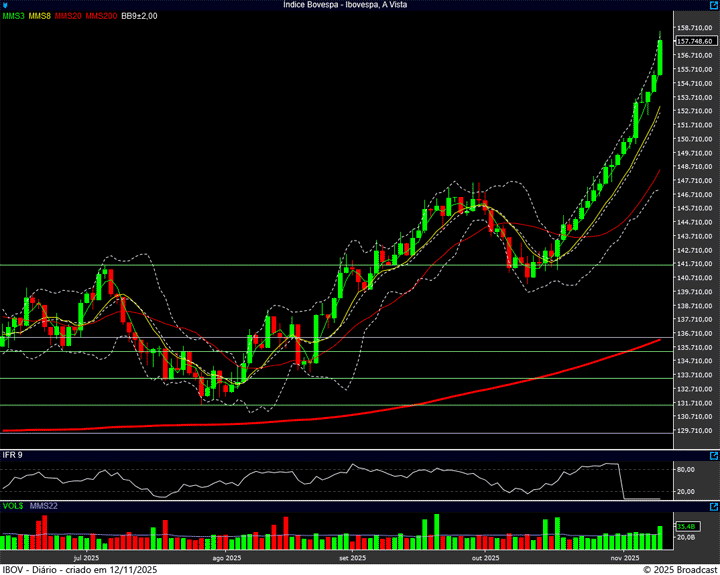Click the ago 2025 date axis label
720x575 pixels.
tap(227, 557)
